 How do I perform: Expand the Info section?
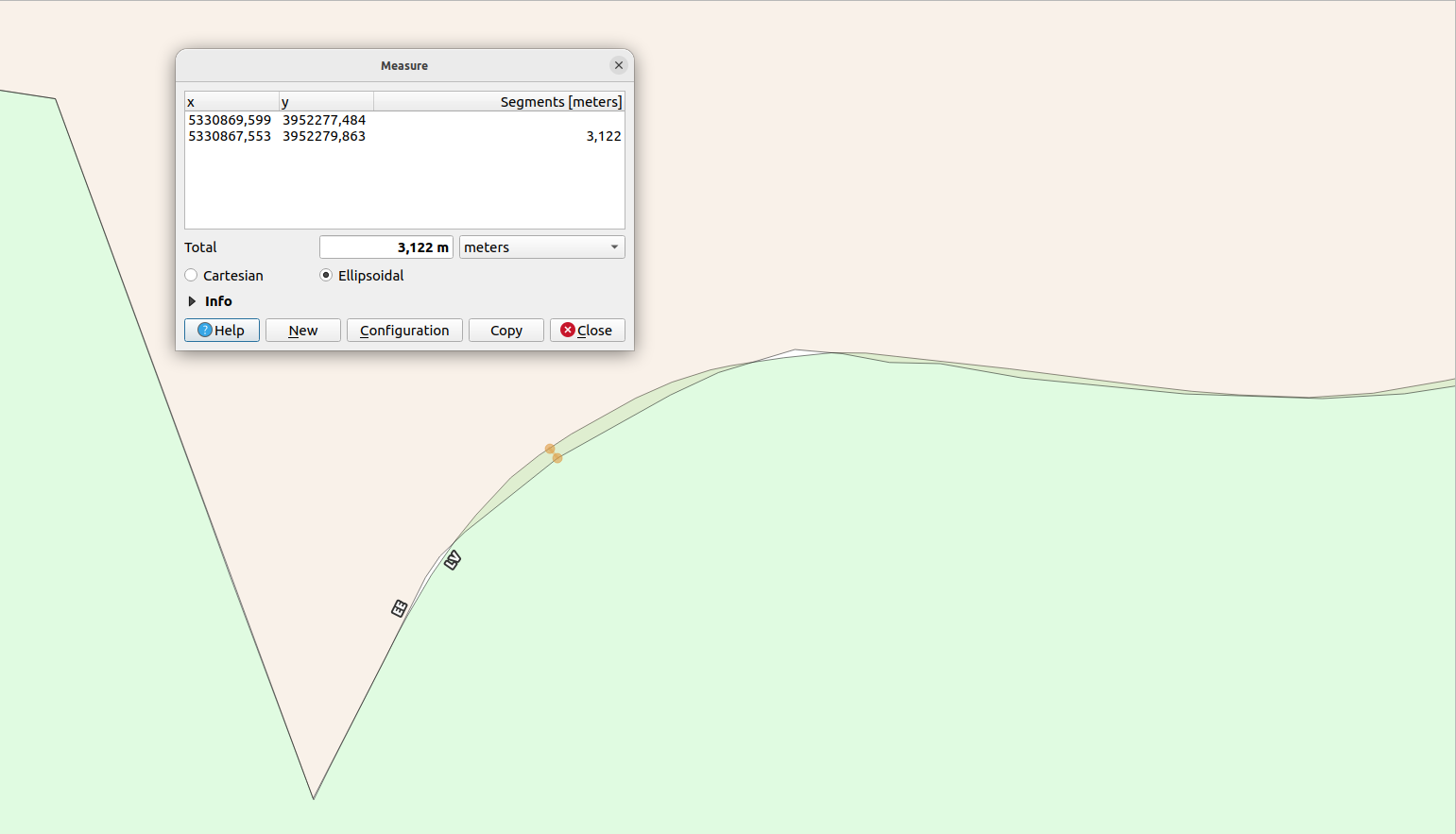[x=192, y=301]
